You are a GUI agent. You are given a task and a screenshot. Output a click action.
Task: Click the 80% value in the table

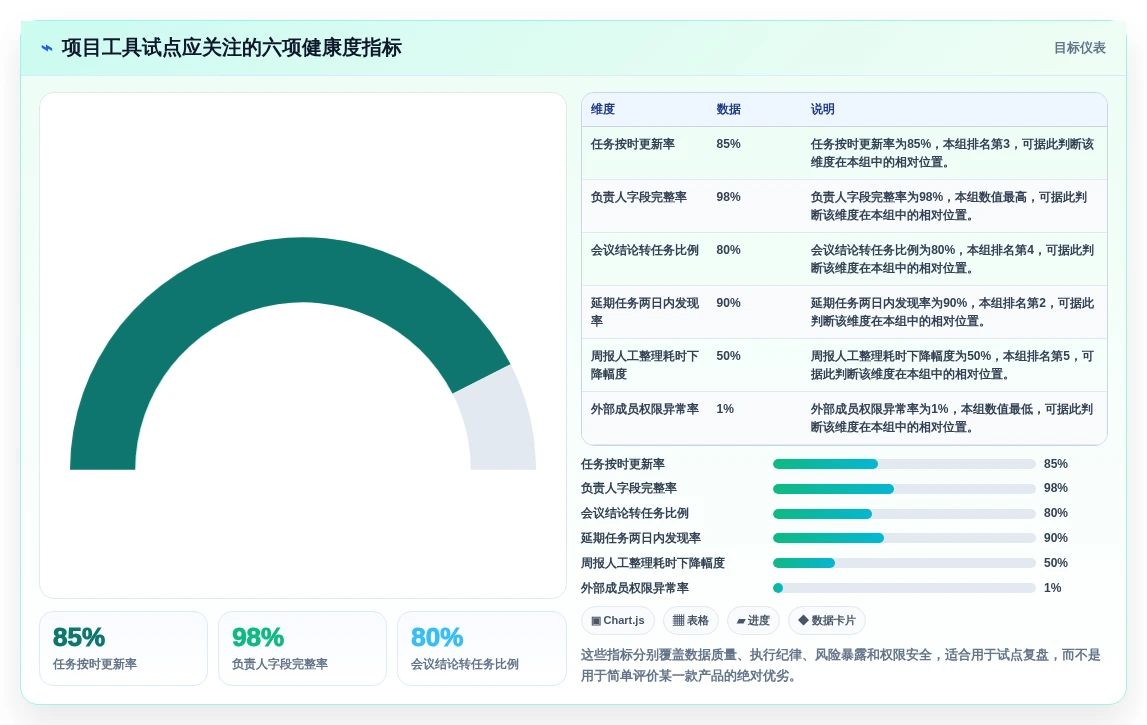coord(729,250)
